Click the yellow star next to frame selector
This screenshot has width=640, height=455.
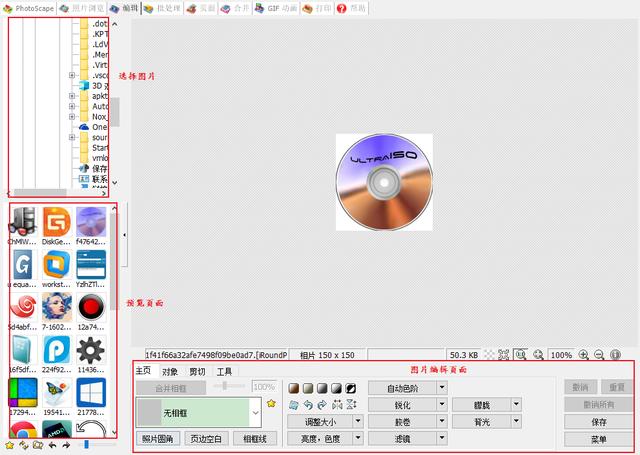[271, 404]
